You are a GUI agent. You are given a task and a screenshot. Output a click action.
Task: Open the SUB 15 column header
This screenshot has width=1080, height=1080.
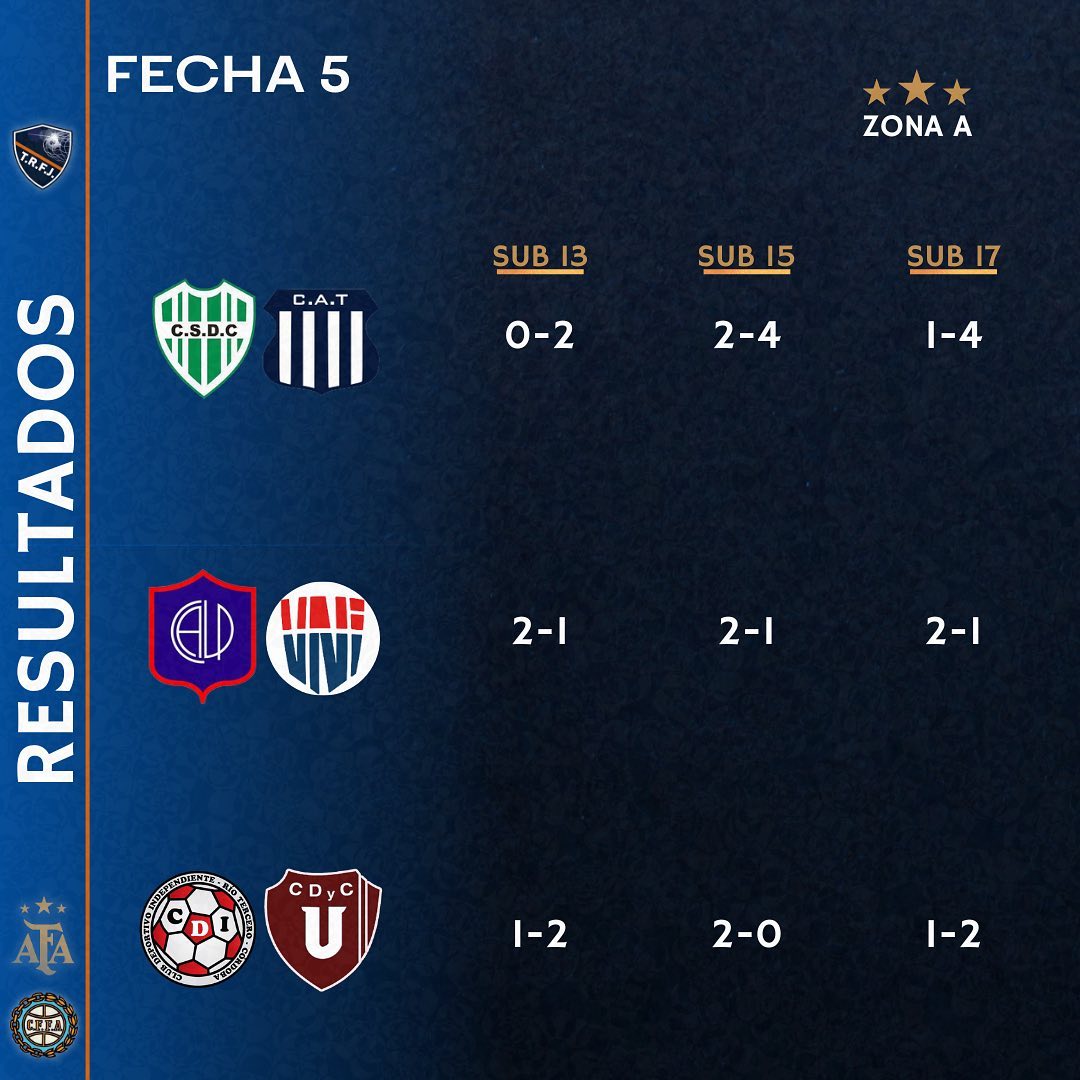pyautogui.click(x=746, y=257)
